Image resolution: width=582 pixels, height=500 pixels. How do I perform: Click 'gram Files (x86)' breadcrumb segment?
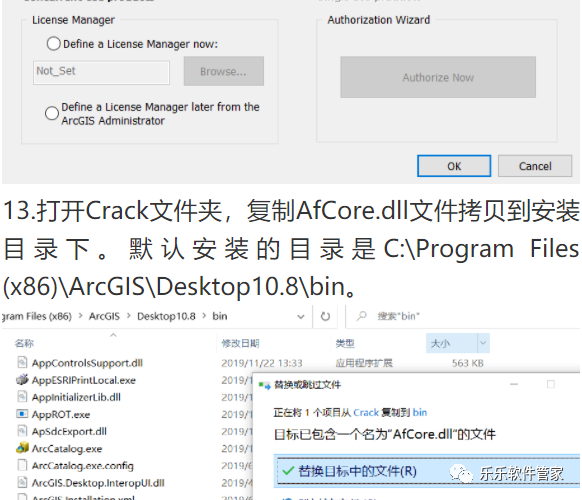pos(36,316)
